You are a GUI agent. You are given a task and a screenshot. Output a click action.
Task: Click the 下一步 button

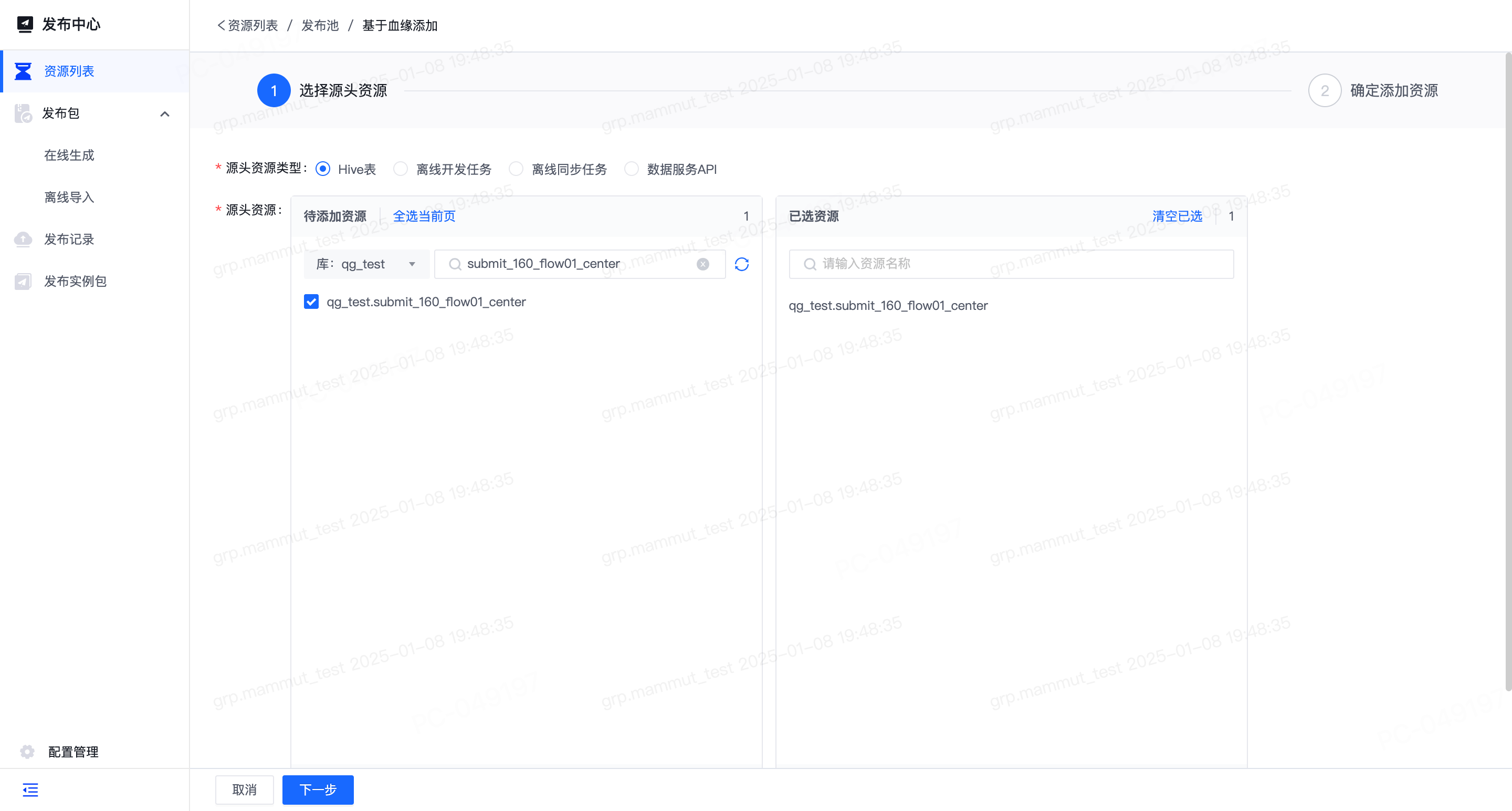coord(318,790)
